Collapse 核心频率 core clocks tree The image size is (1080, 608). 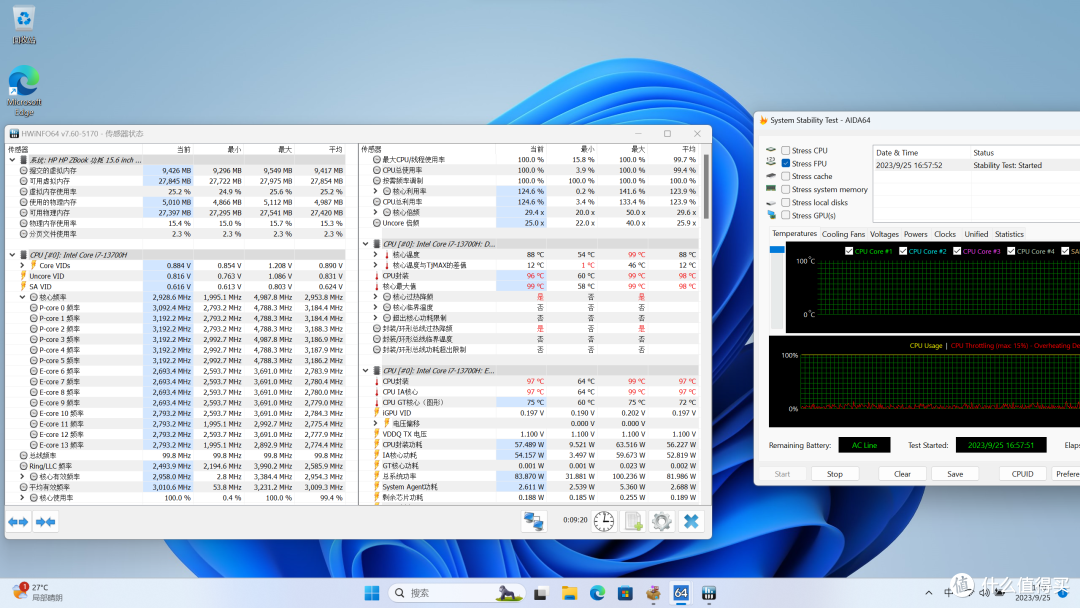[x=22, y=297]
